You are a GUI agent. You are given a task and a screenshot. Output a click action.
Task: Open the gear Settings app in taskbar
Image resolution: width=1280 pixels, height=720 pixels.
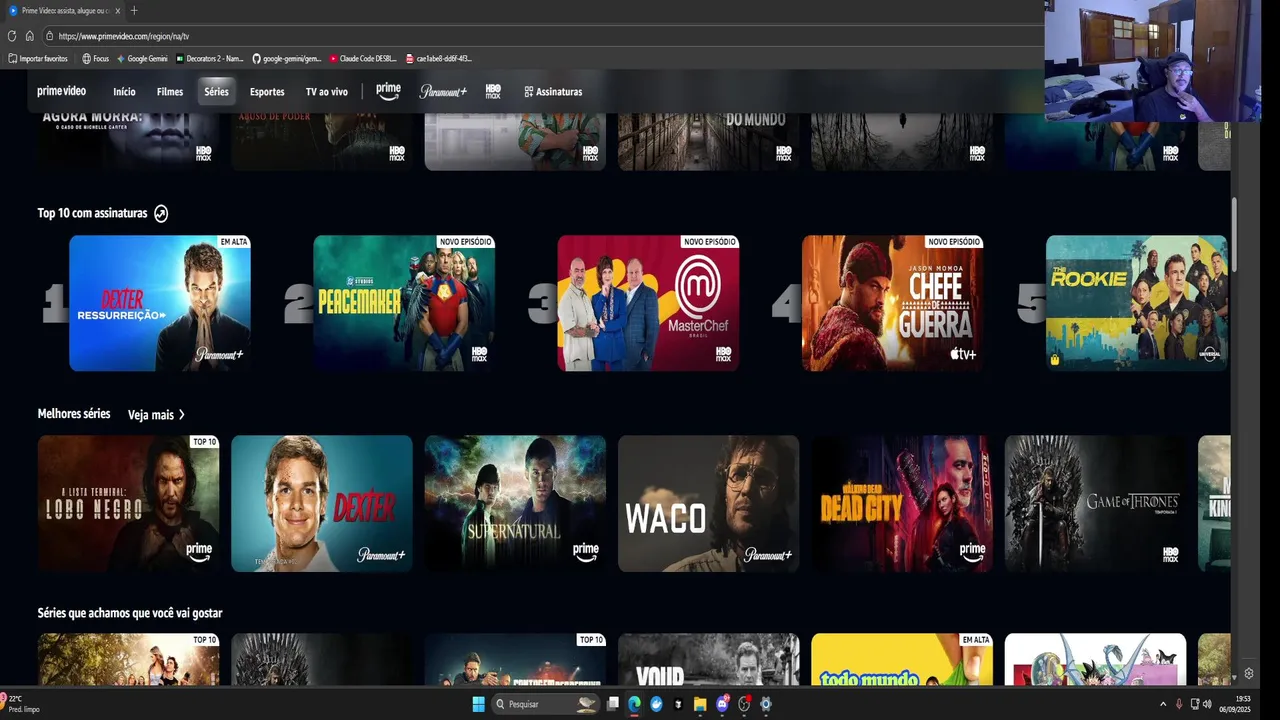pyautogui.click(x=766, y=704)
